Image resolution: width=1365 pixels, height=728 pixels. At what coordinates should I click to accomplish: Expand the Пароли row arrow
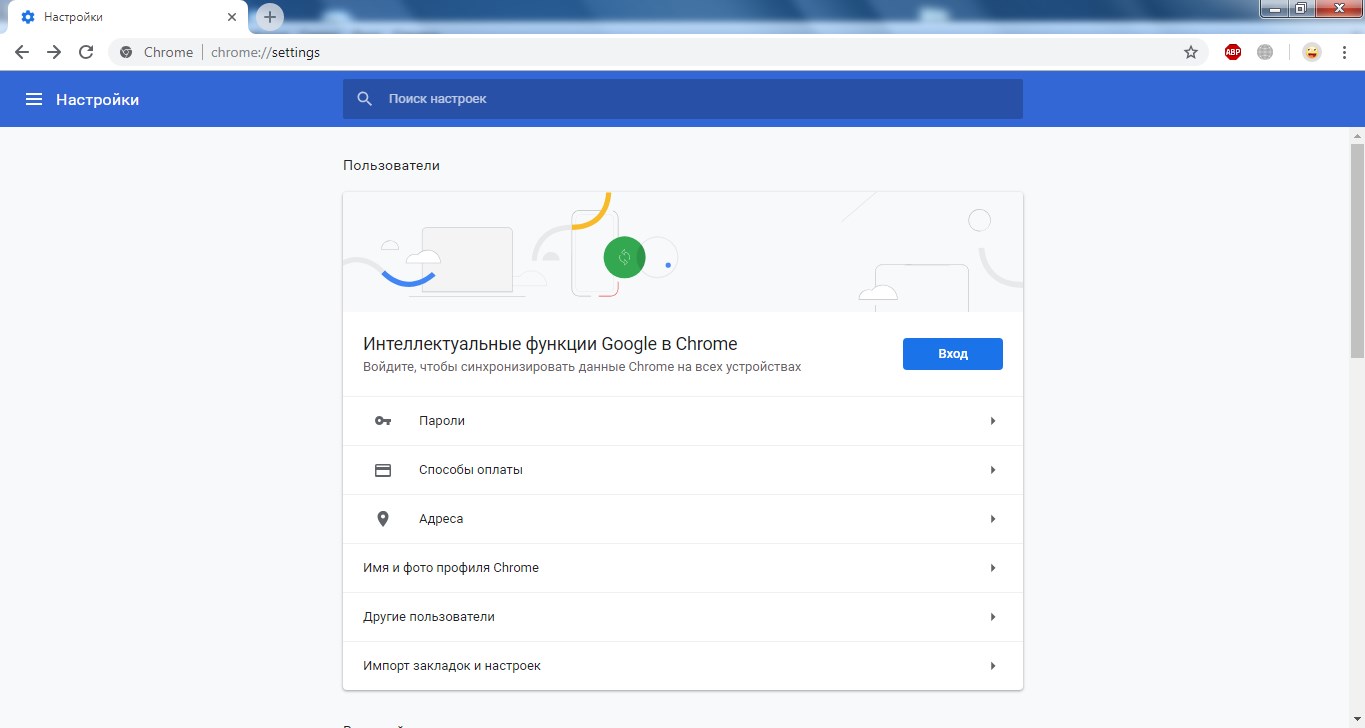coord(993,421)
